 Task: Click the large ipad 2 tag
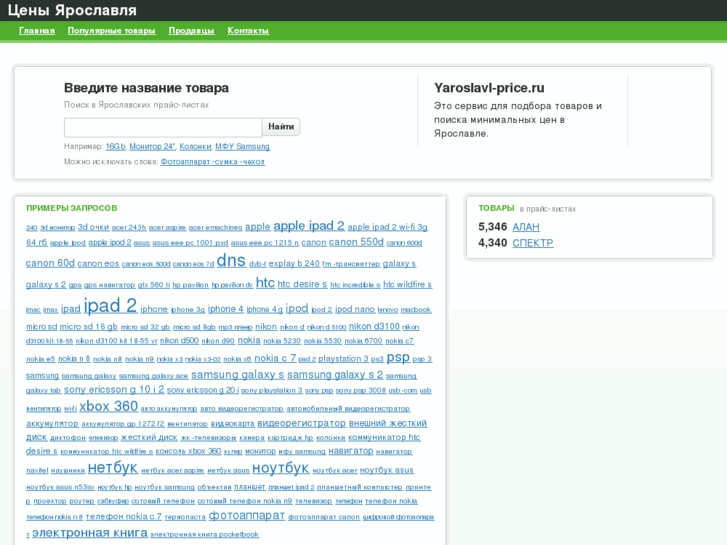(x=110, y=306)
